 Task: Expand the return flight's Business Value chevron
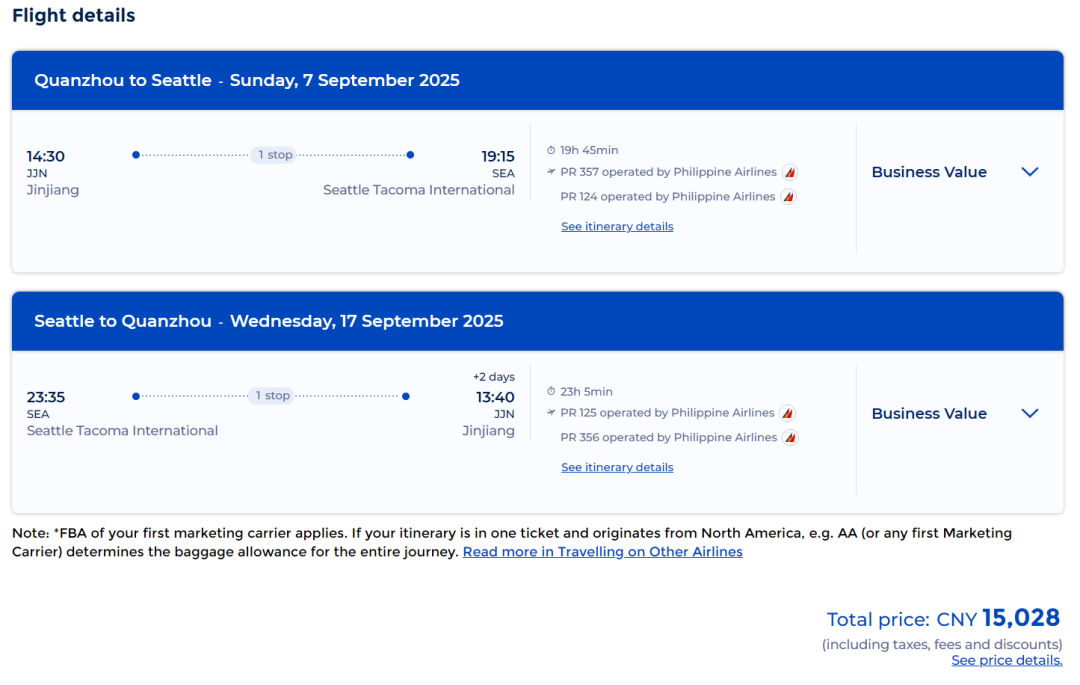point(1030,414)
